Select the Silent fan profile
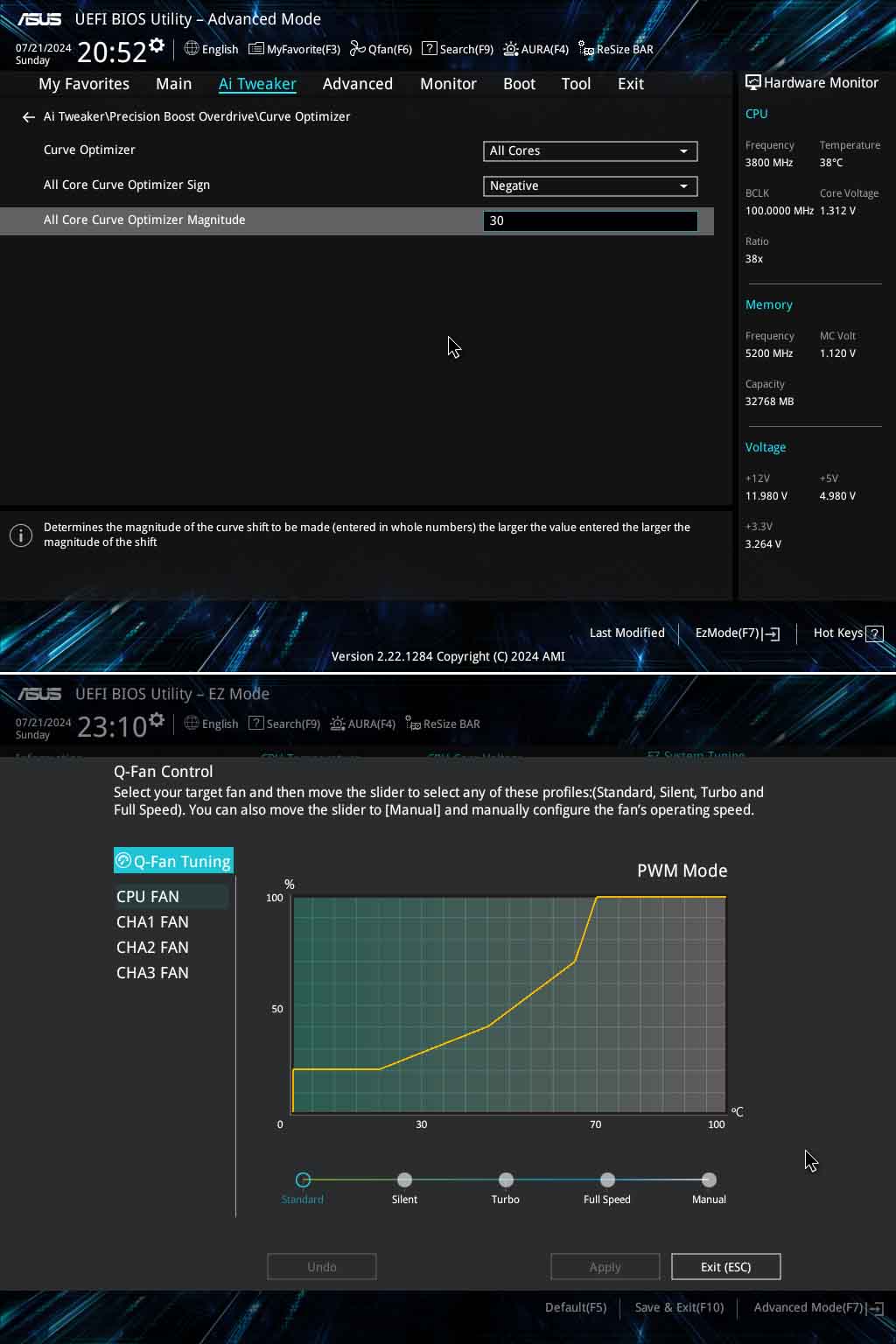 coord(404,1179)
